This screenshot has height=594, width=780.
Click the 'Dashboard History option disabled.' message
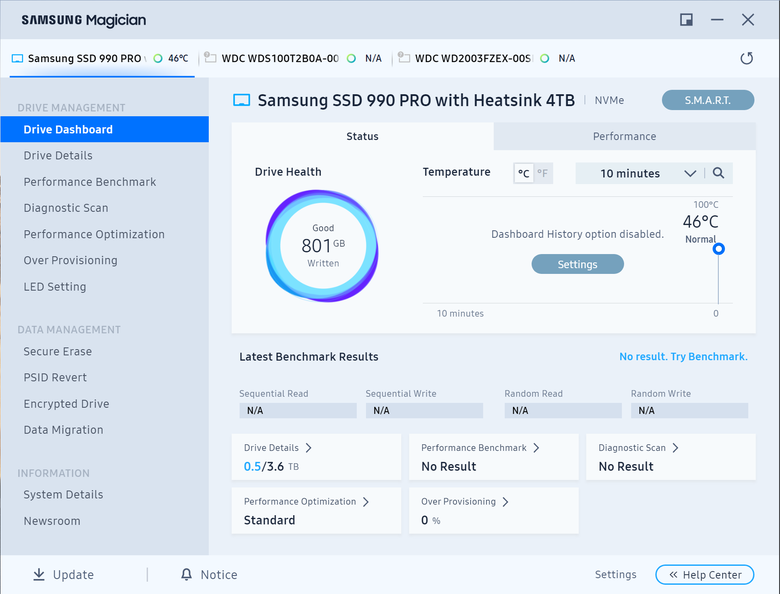tap(577, 234)
